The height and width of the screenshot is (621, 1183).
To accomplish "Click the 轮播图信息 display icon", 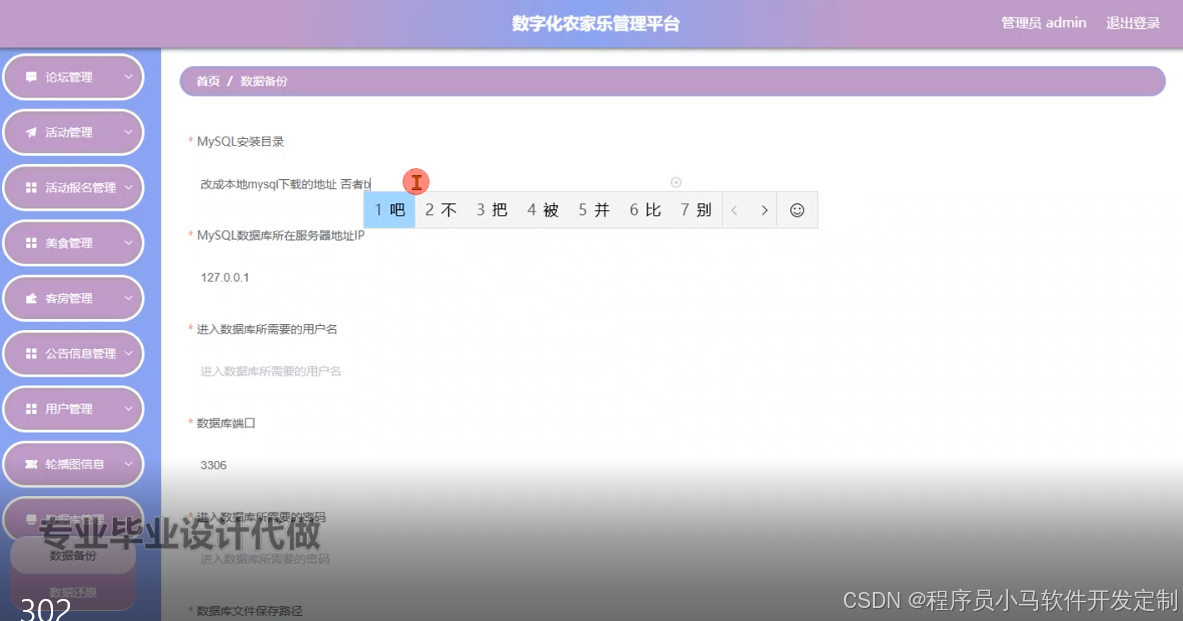I will 32,463.
